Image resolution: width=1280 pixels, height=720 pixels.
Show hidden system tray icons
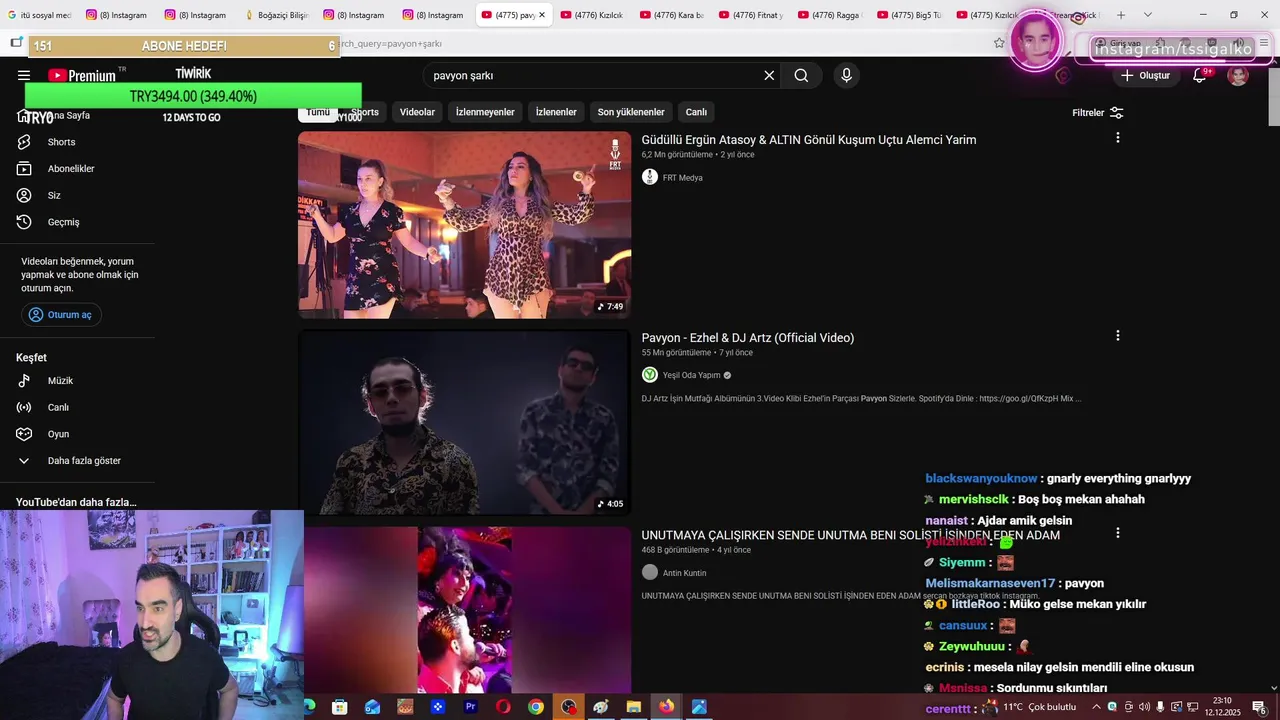pos(1096,707)
